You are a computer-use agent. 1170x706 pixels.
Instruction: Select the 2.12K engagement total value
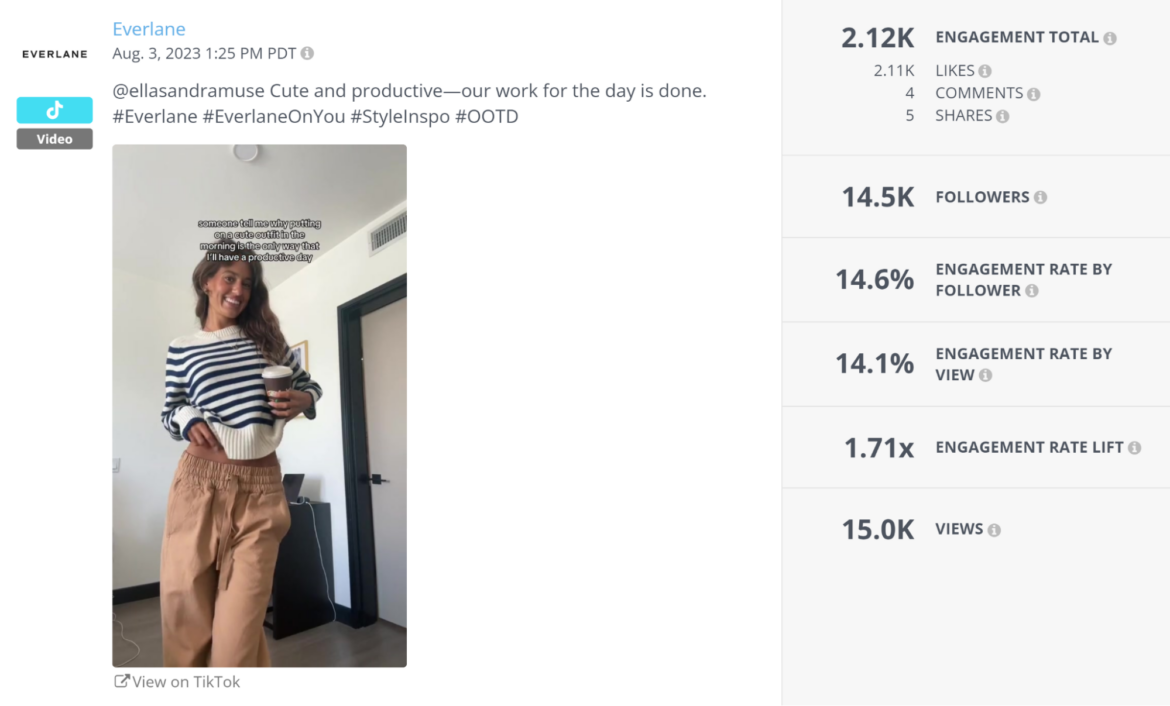tap(877, 37)
